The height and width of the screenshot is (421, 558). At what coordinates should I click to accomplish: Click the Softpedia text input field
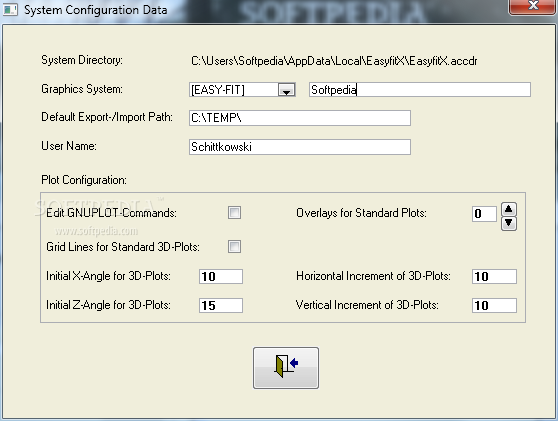point(420,89)
